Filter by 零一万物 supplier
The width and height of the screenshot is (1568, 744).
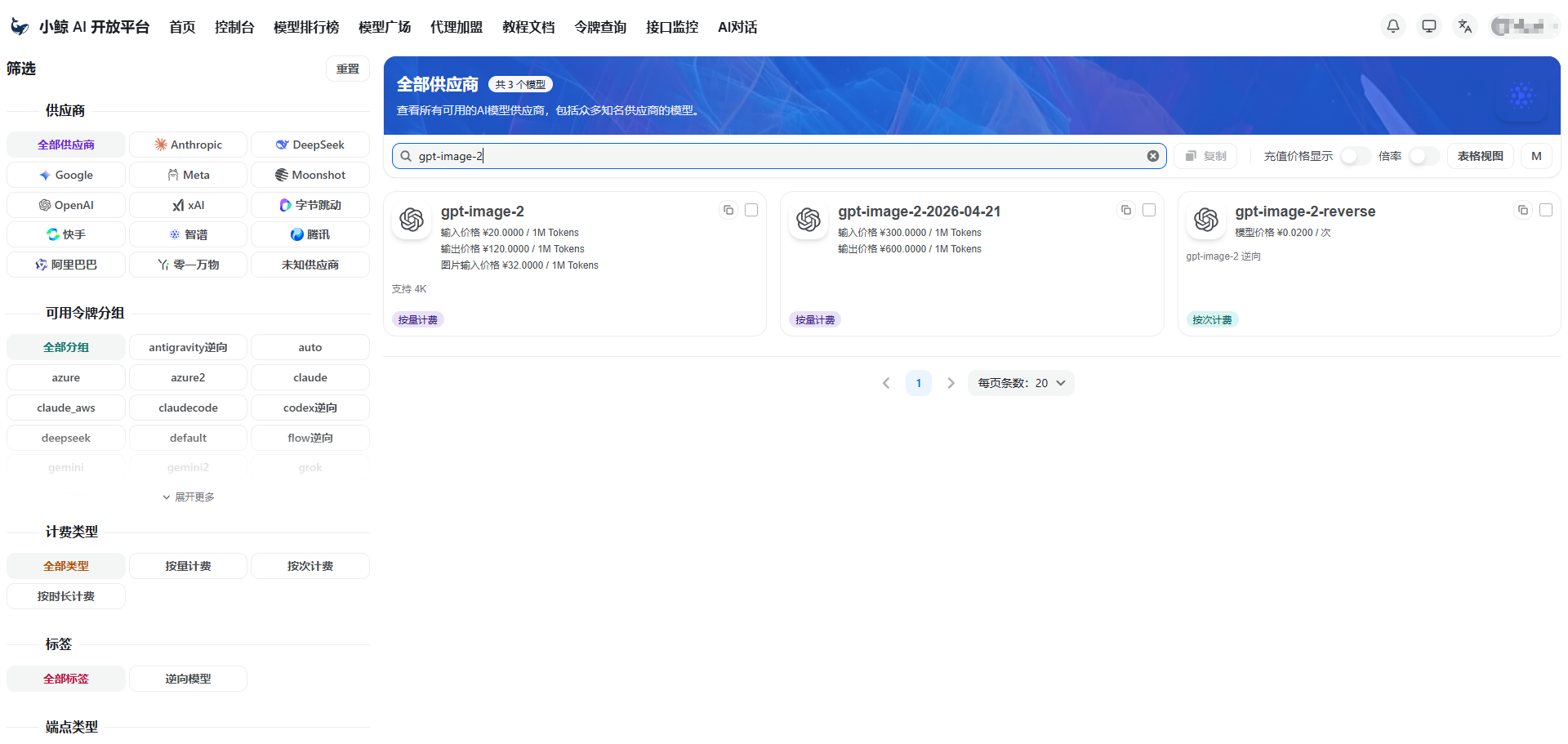188,265
